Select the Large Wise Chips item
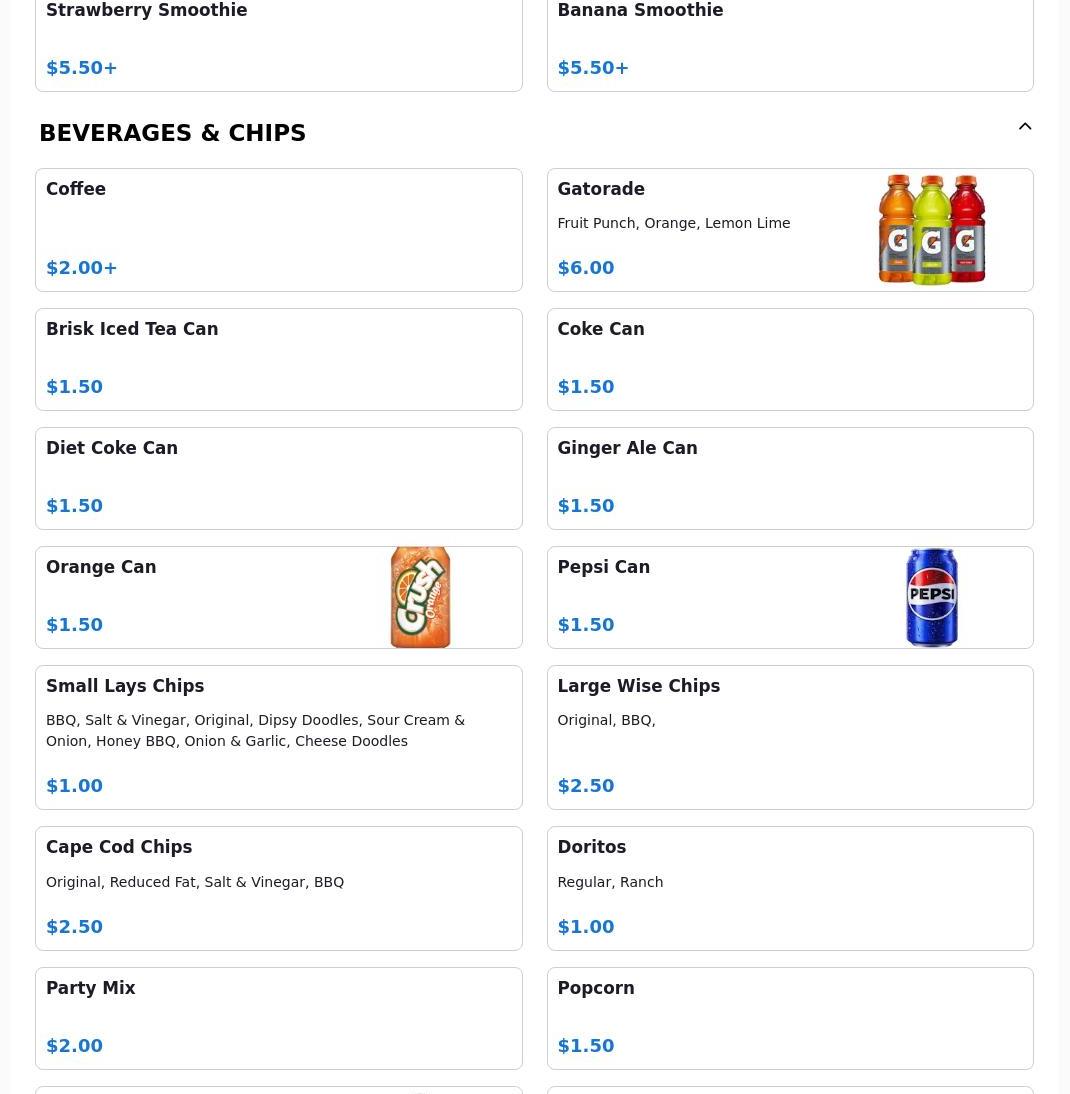Image resolution: width=1070 pixels, height=1094 pixels. (789, 737)
